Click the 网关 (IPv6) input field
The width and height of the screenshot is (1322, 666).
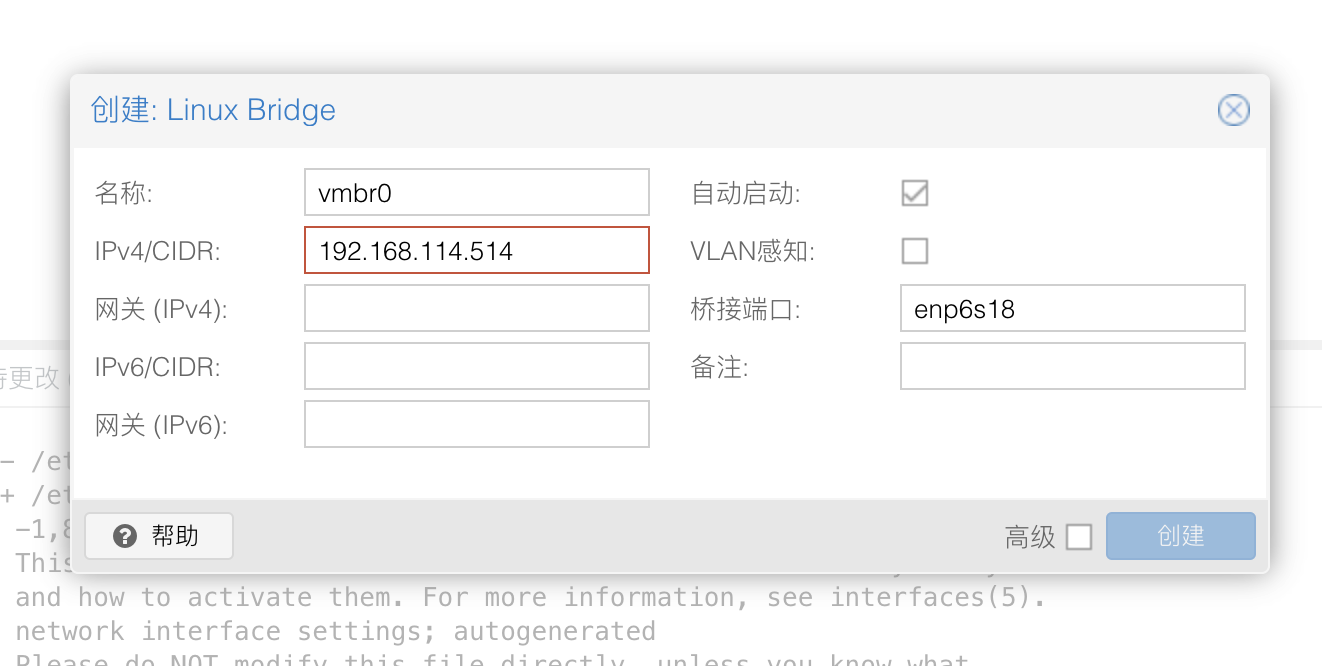click(476, 424)
